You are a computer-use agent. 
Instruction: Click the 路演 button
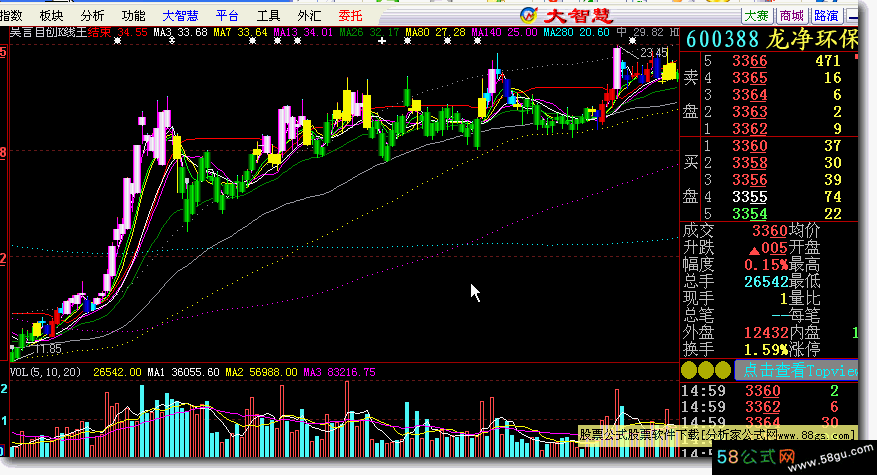point(826,16)
